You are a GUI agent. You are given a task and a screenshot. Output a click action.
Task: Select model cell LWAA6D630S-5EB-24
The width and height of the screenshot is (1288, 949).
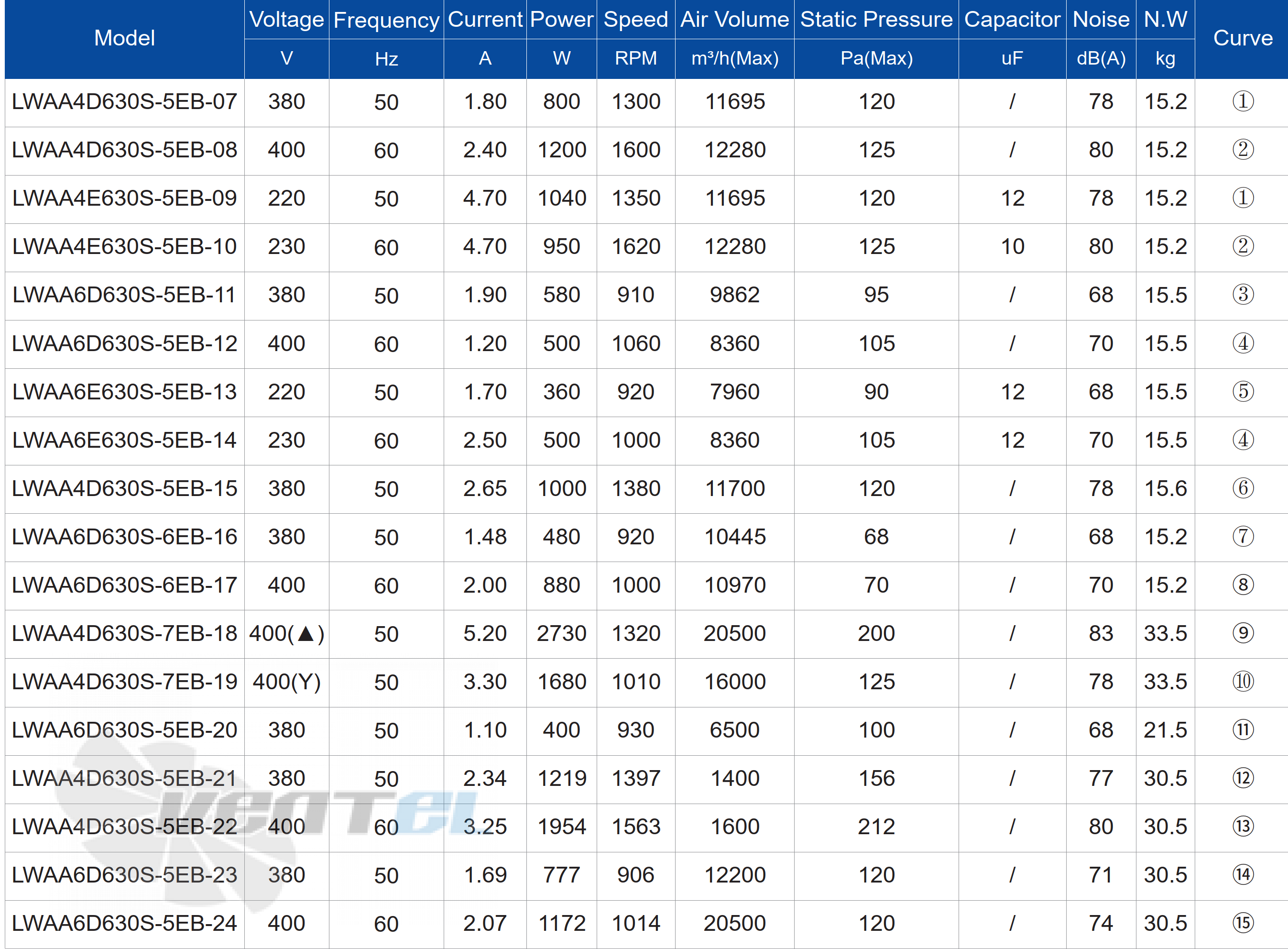(x=125, y=923)
